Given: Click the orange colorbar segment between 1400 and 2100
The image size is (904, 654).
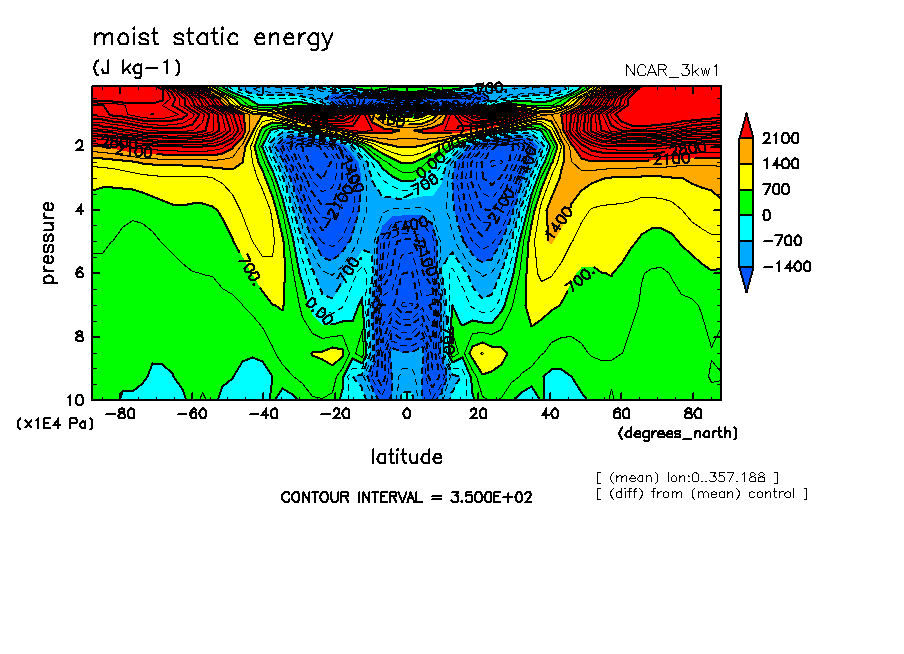Looking at the screenshot, I should [x=746, y=151].
